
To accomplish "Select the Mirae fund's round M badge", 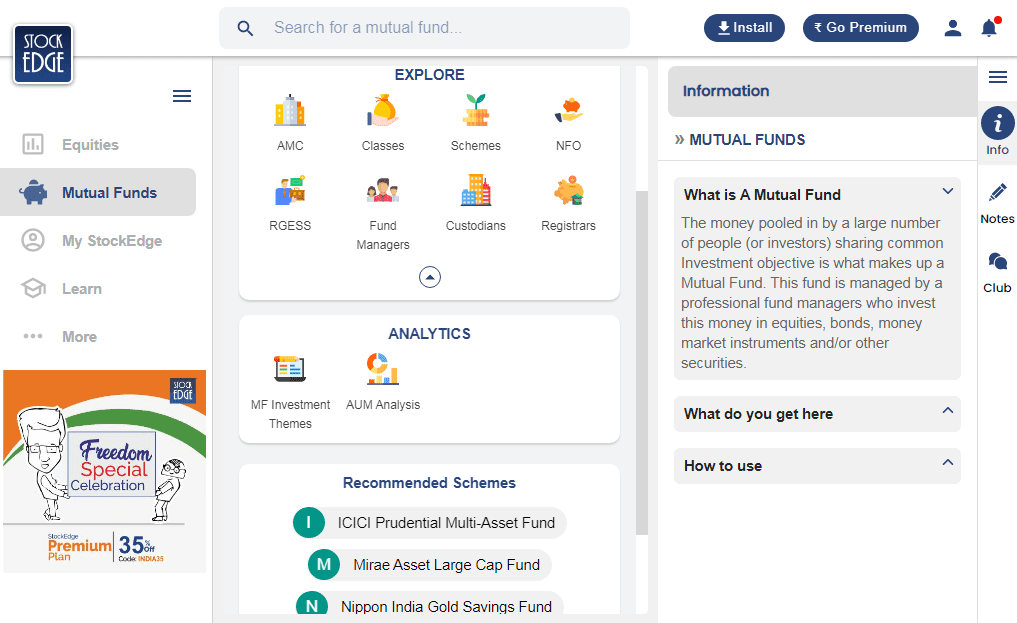I will [x=324, y=565].
